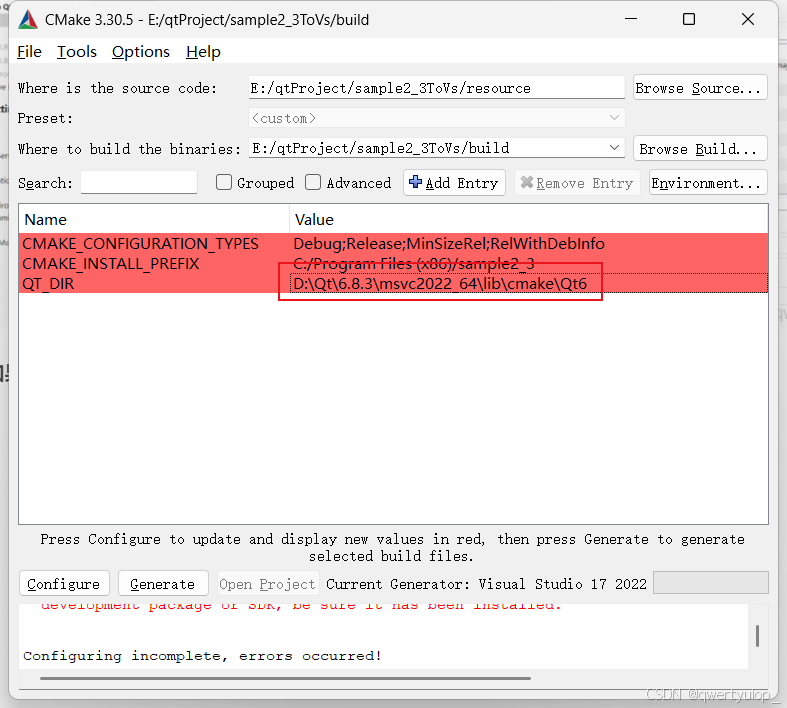Click the Open Project button

click(268, 584)
